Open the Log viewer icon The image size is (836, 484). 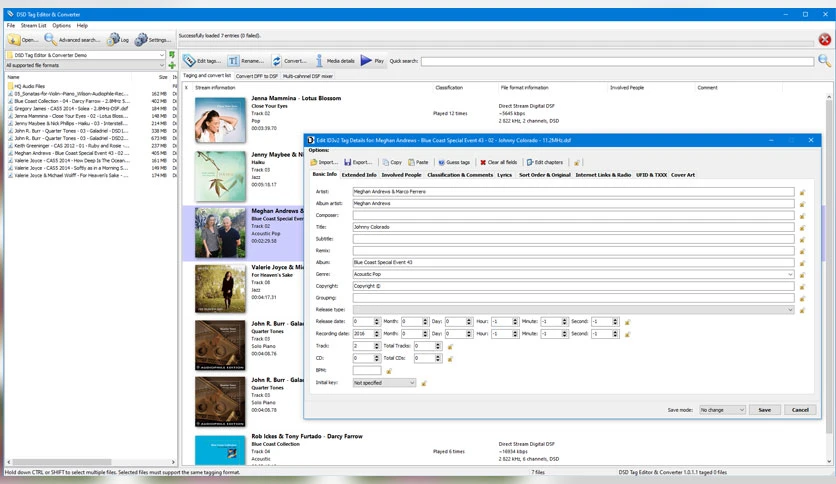tap(118, 39)
